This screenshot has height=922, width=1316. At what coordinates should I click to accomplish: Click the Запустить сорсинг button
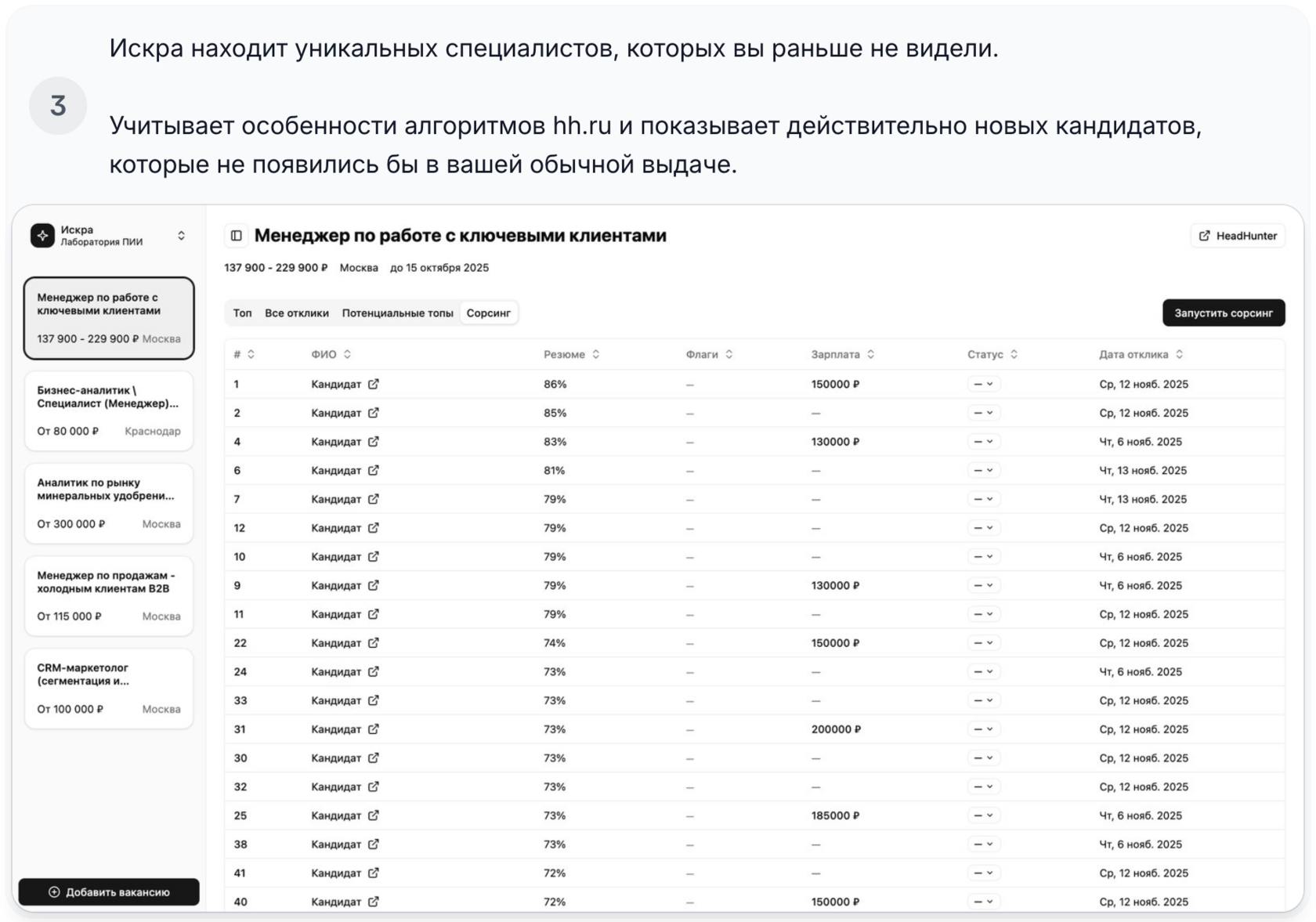[1224, 313]
